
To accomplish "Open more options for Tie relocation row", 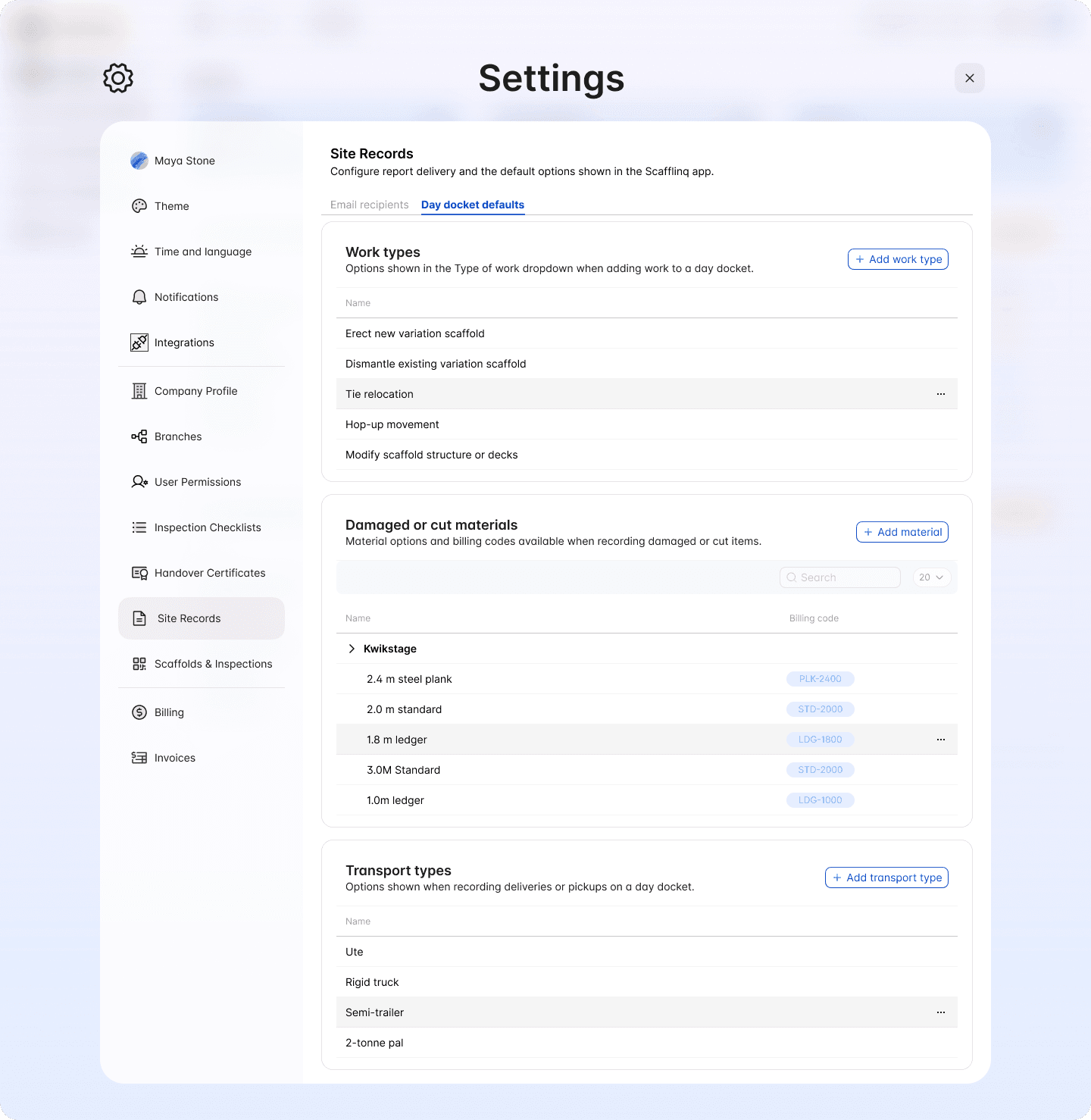I will click(x=941, y=394).
